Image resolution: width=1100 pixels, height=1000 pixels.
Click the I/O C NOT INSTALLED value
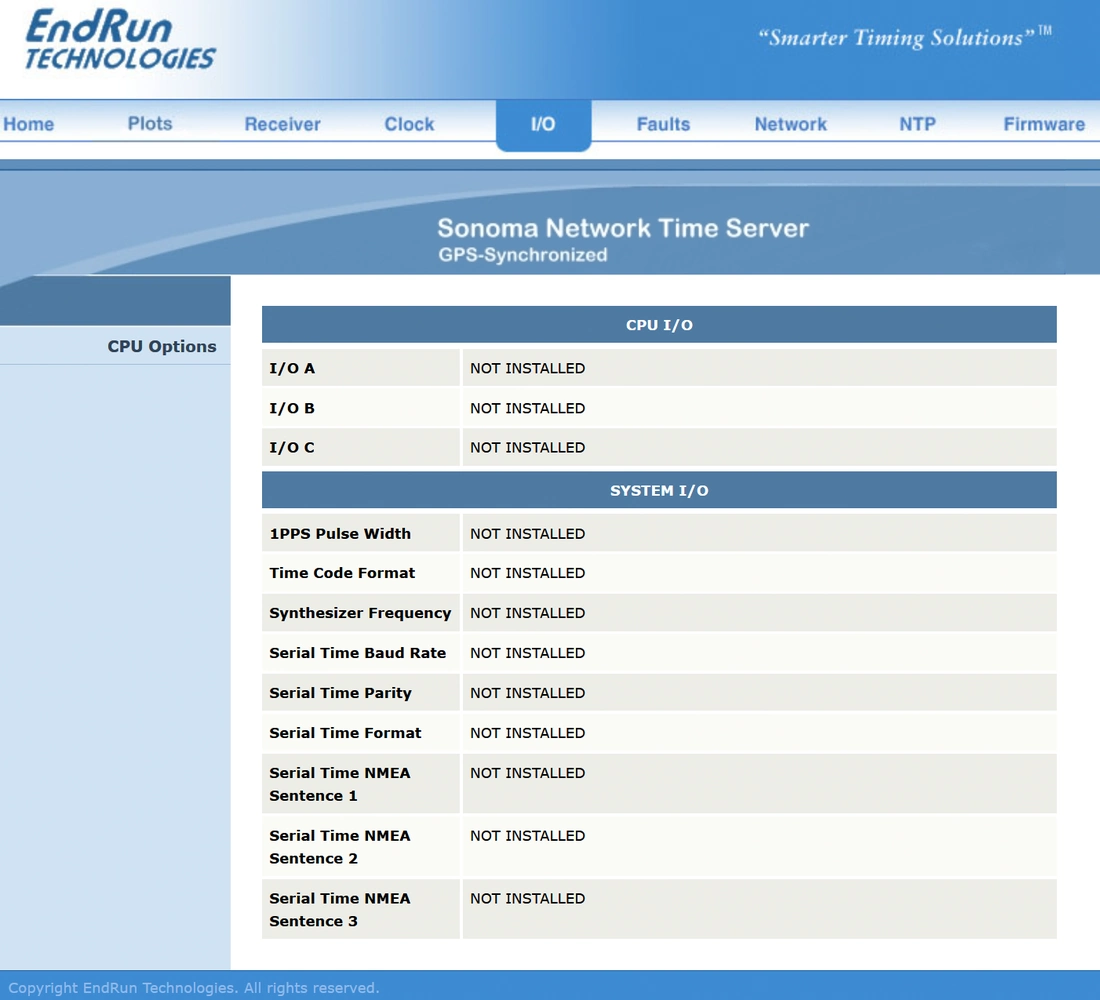[528, 447]
